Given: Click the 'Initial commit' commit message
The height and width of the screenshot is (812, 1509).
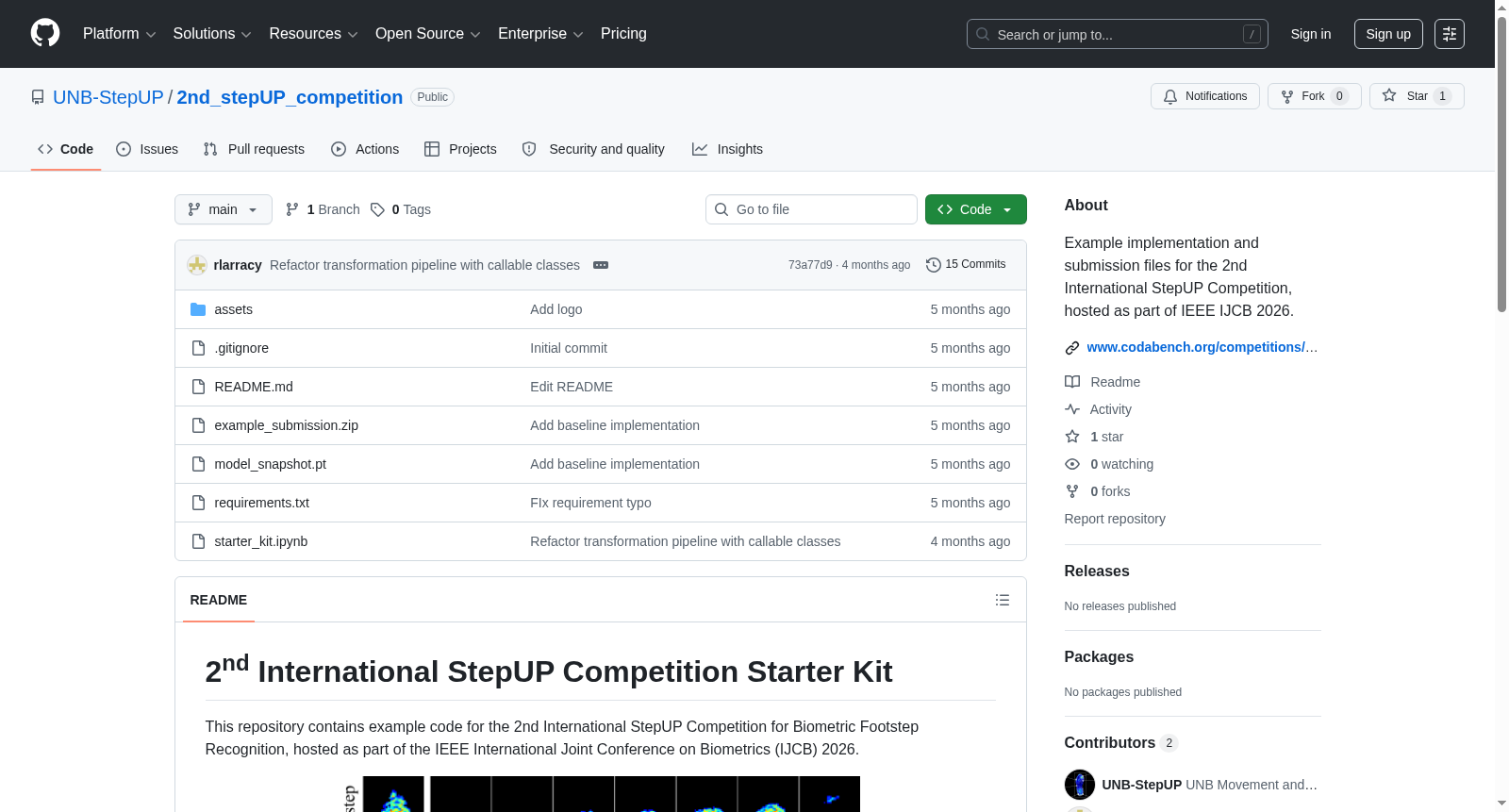Looking at the screenshot, I should 569,348.
